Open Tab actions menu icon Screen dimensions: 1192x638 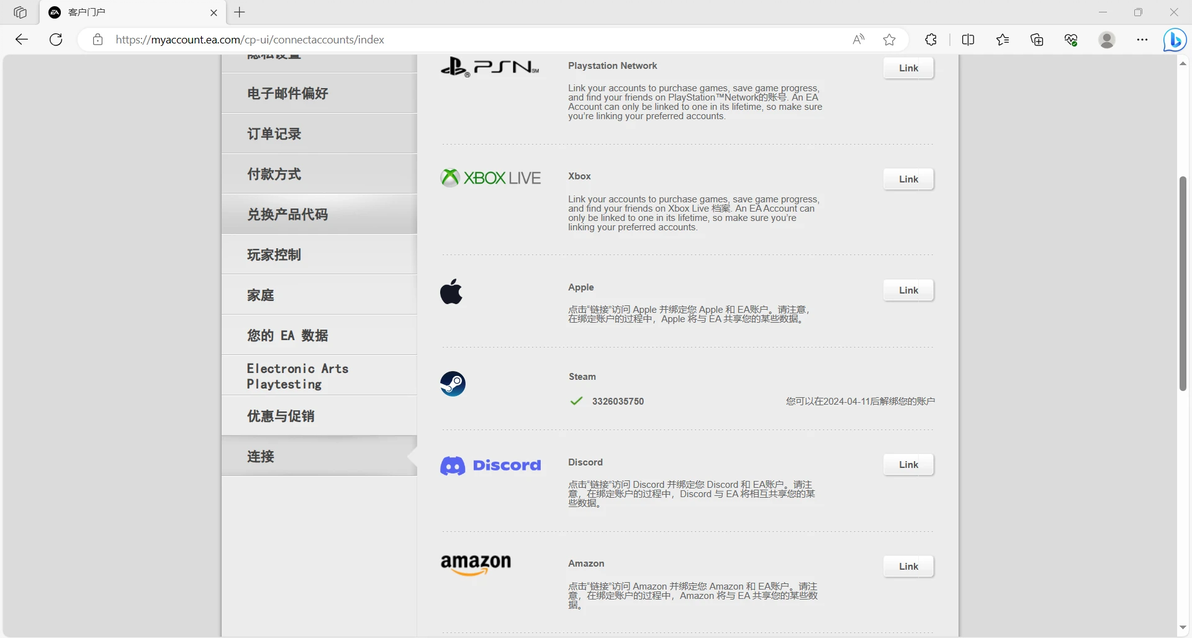[x=20, y=12]
